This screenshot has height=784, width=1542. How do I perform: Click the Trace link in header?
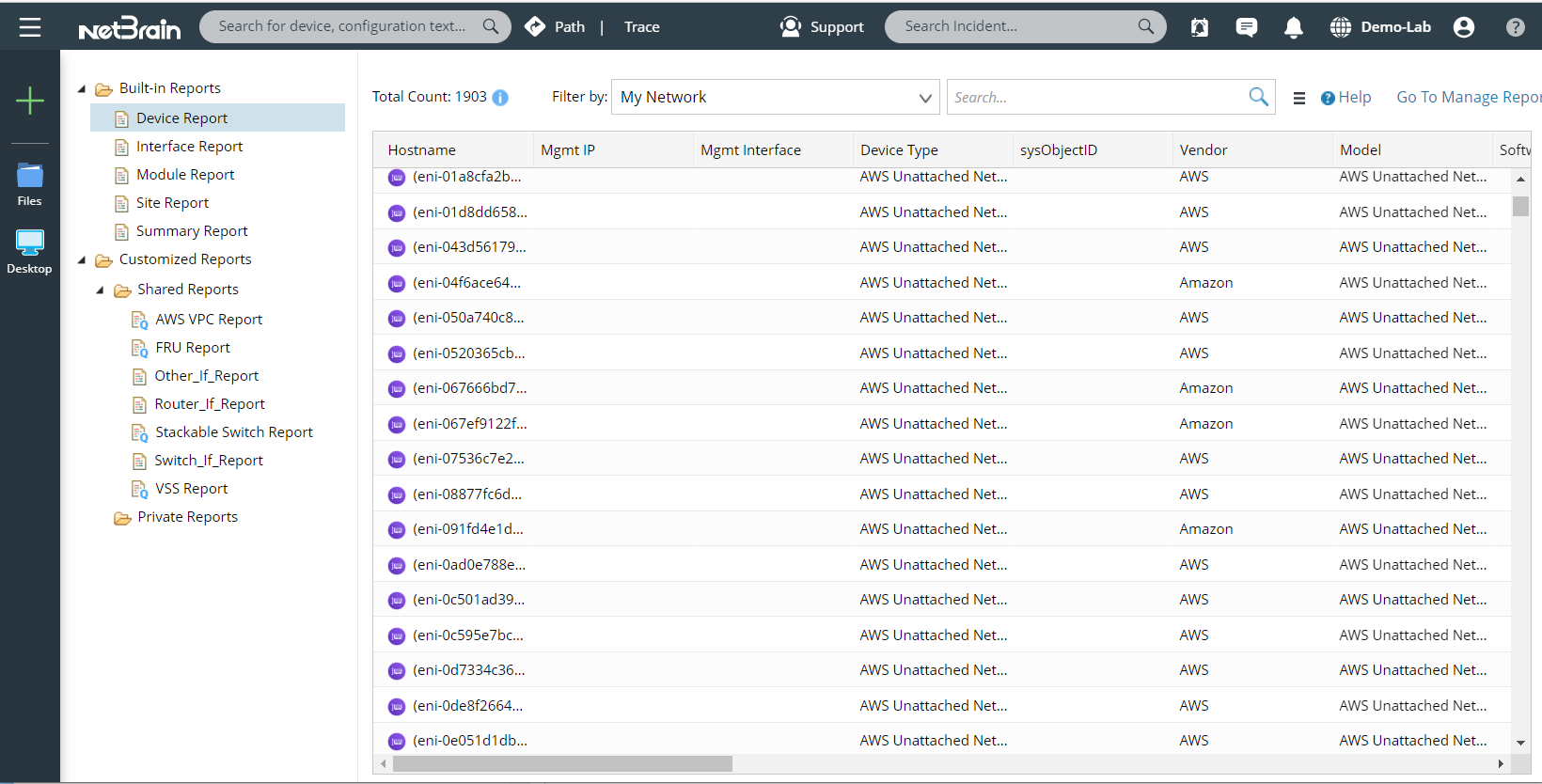pos(642,27)
